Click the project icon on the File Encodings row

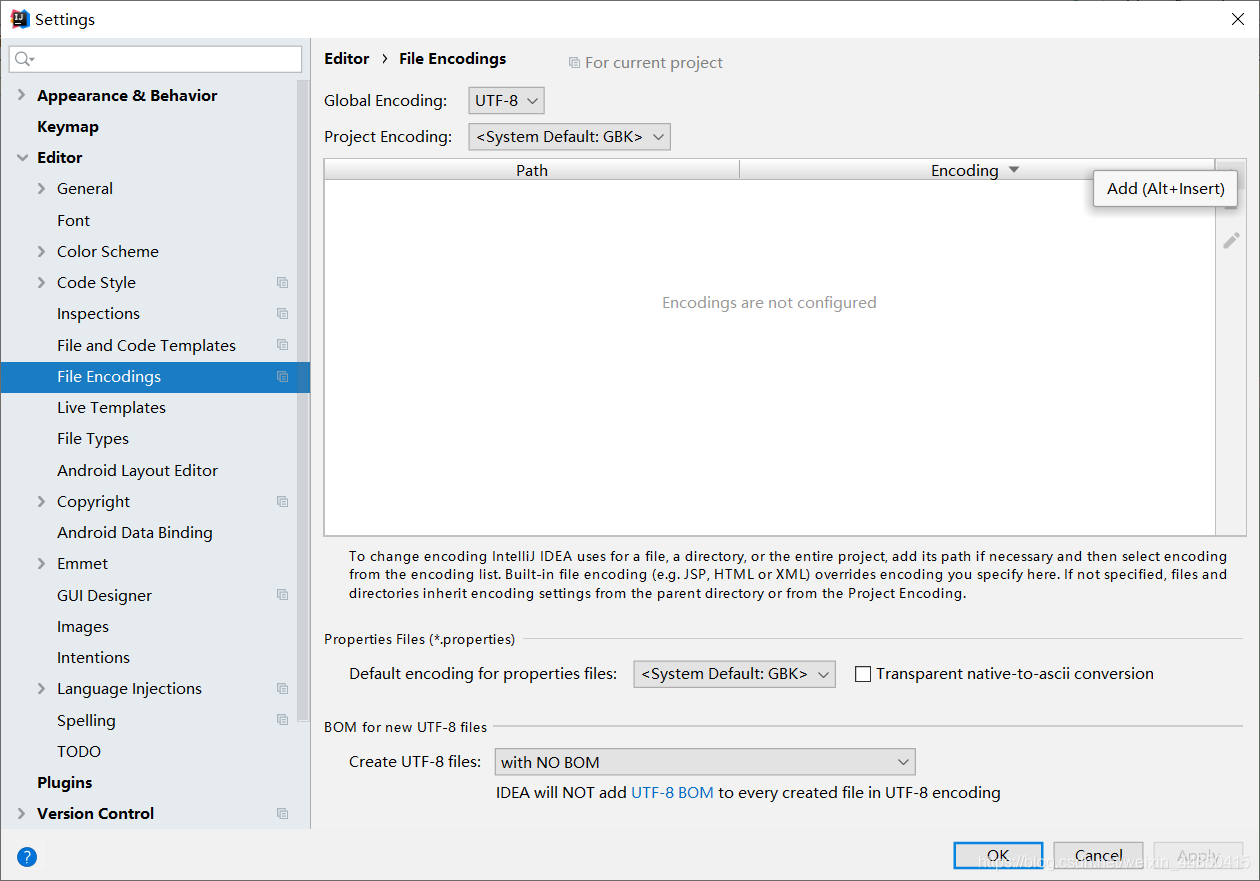pos(282,377)
